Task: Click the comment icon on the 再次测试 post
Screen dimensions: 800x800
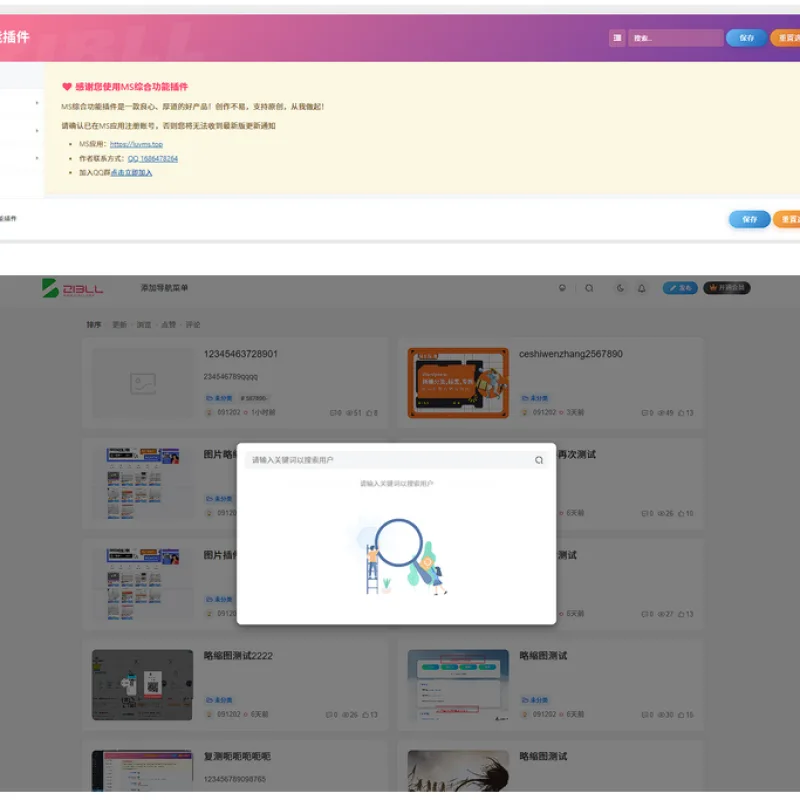Action: point(647,513)
